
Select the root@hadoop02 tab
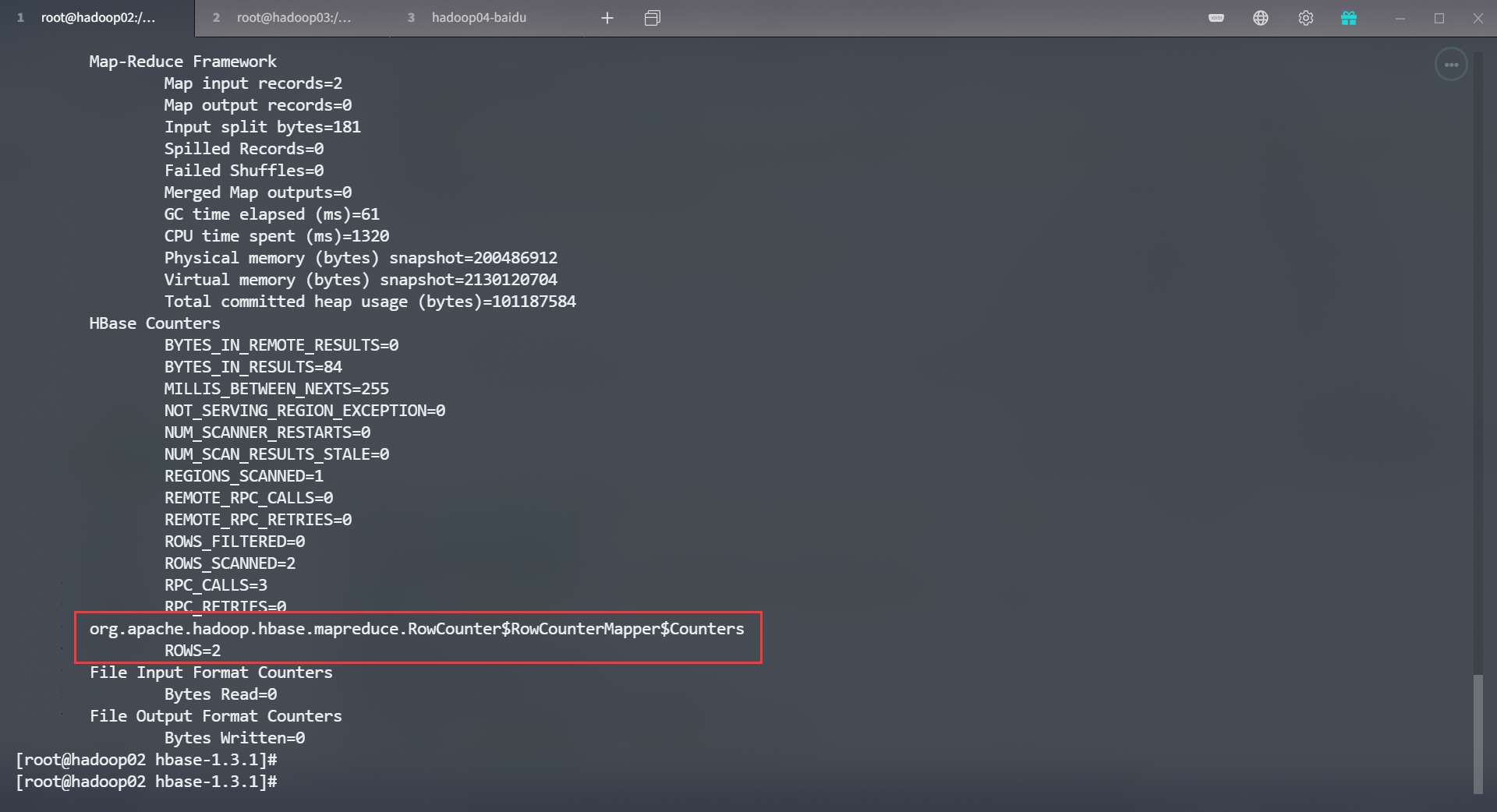(x=97, y=18)
